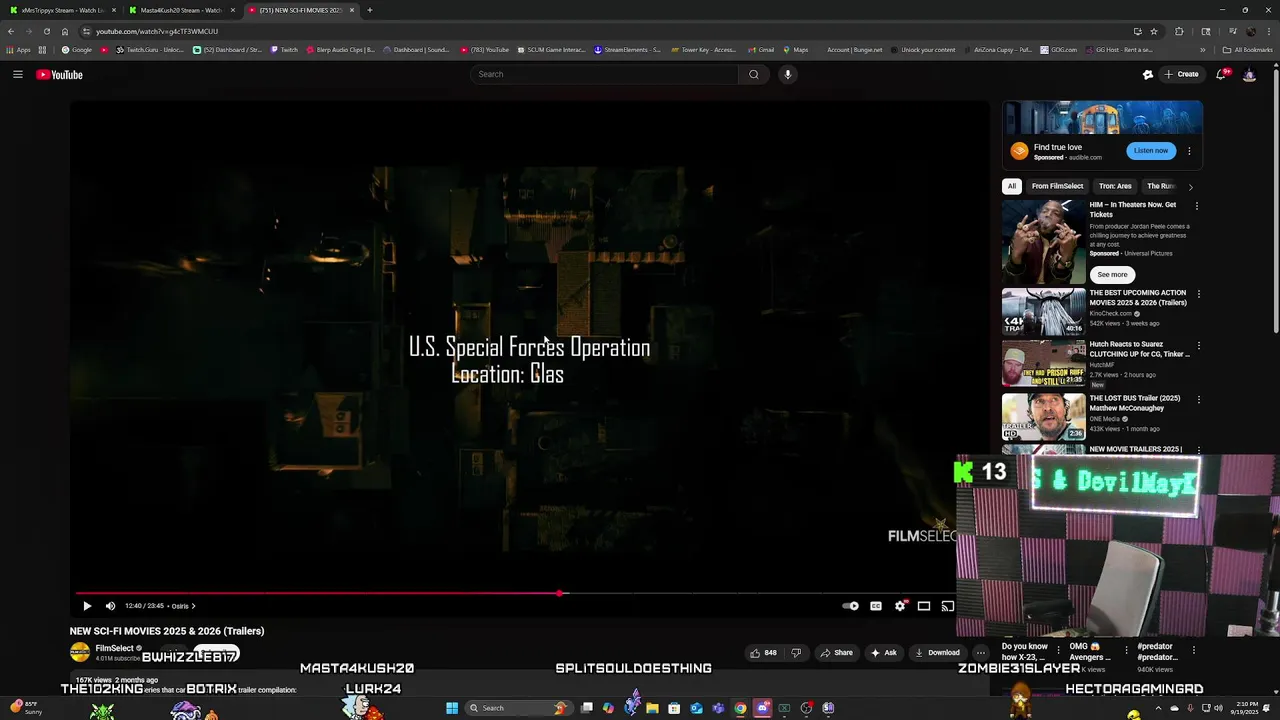Cast video with the Play on TV icon
Viewport: 1280px width, 720px height.
(948, 606)
